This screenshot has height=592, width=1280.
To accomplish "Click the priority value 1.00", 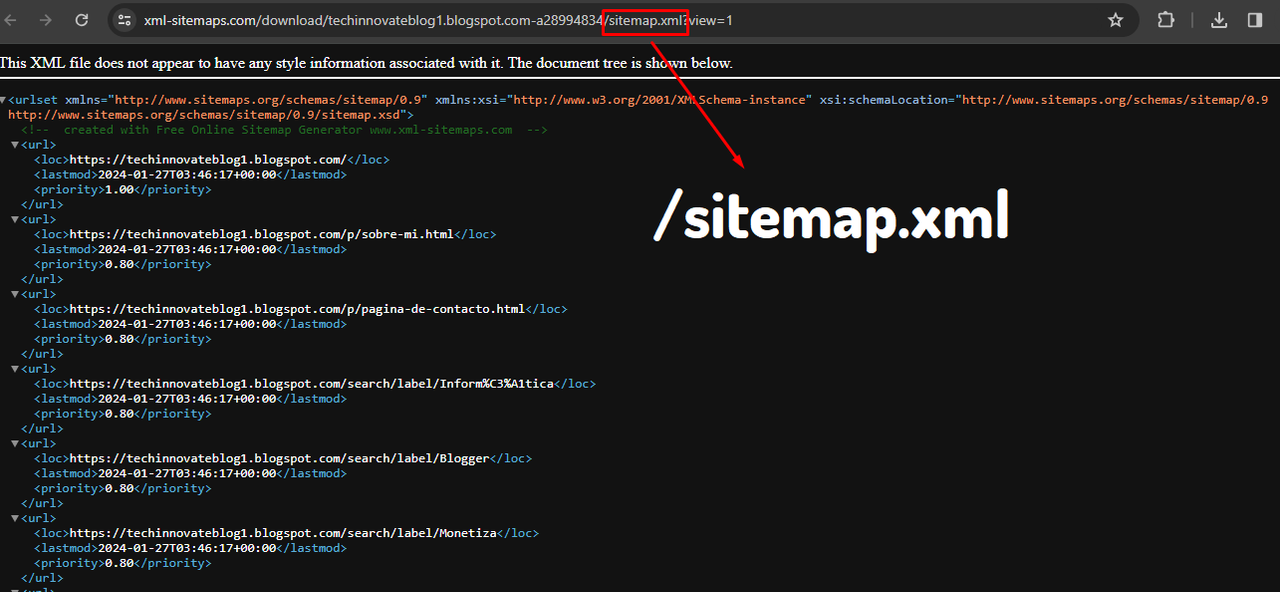I will (119, 190).
